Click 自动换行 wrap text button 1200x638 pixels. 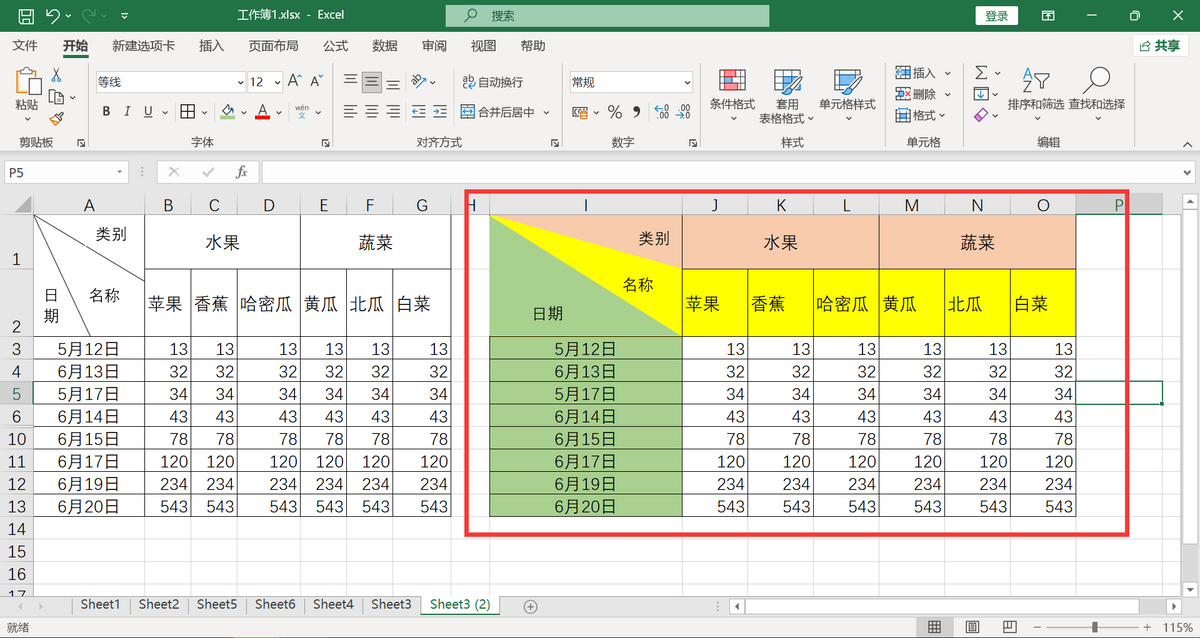[x=492, y=82]
